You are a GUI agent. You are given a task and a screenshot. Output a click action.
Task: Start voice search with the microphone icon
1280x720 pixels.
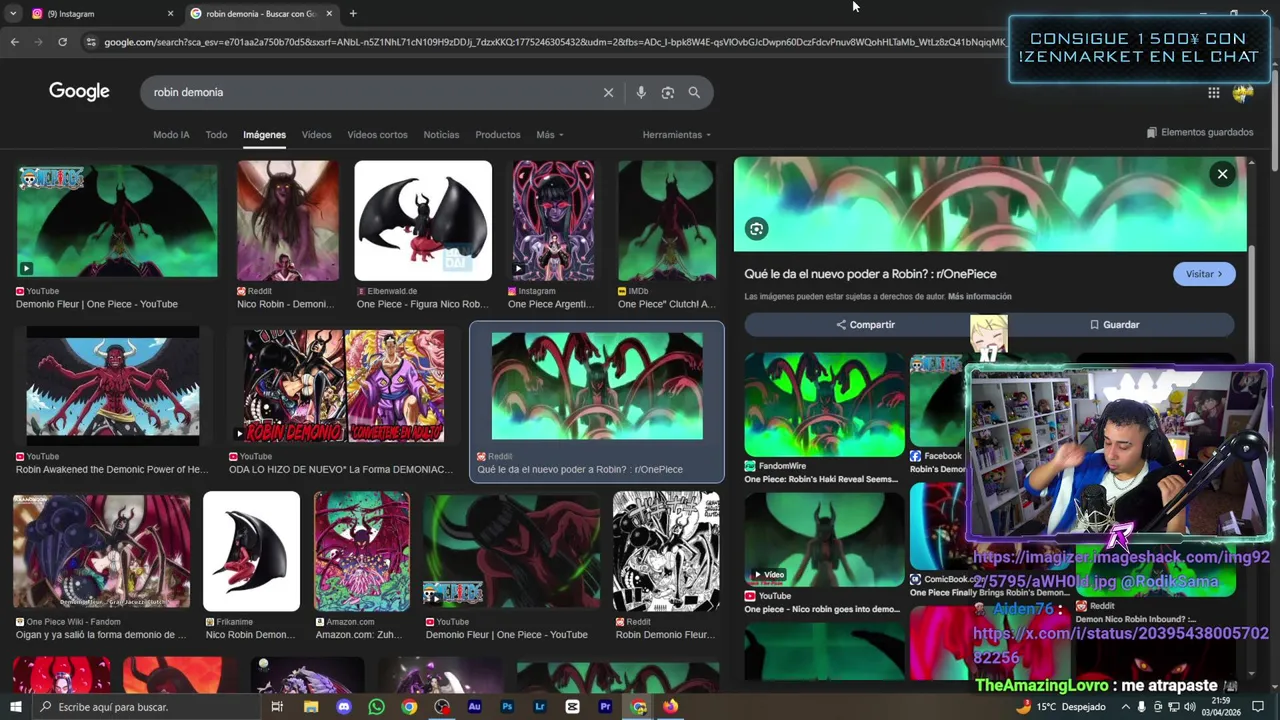(x=641, y=92)
